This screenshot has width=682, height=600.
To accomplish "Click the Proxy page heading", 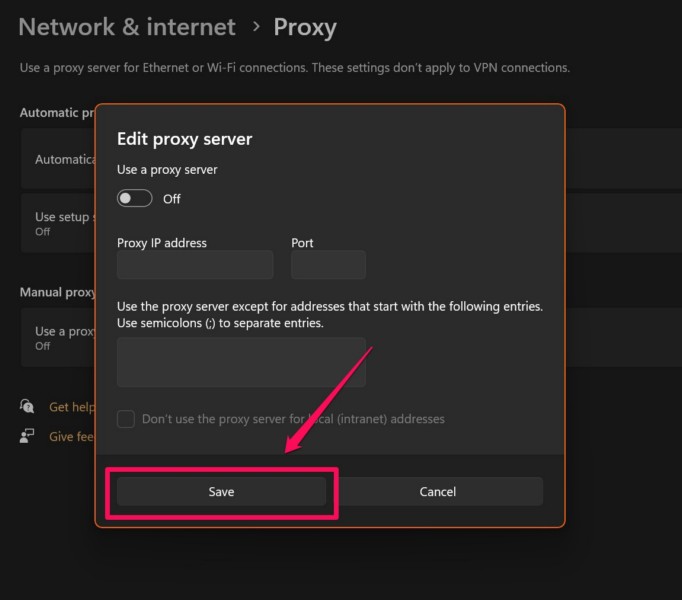I will point(305,27).
